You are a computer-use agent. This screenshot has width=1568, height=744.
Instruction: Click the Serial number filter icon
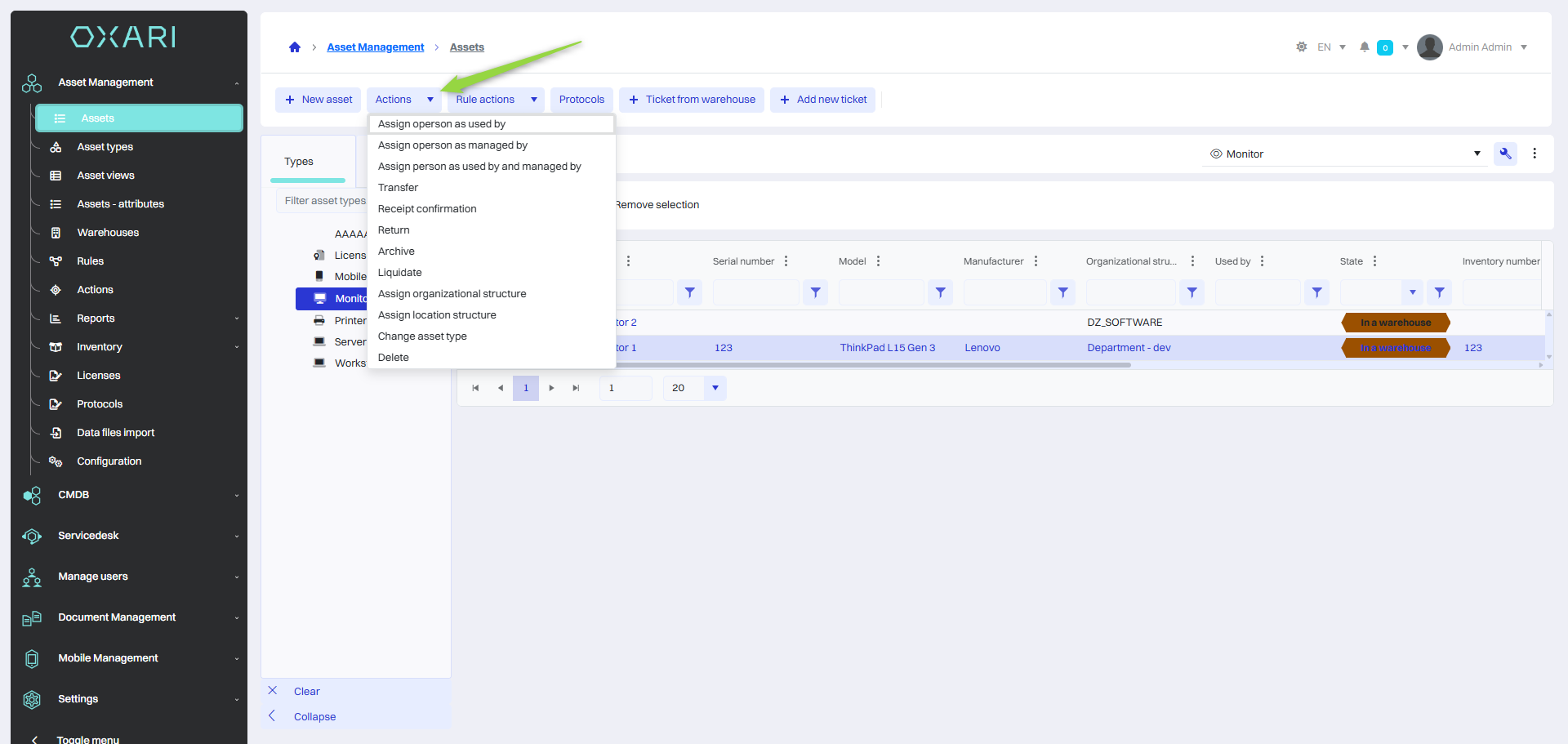815,292
